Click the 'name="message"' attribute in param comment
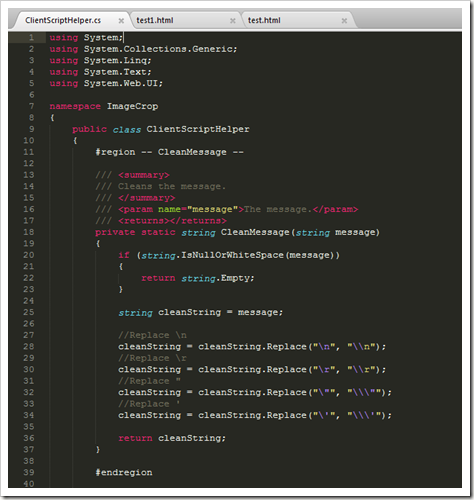 (x=198, y=209)
